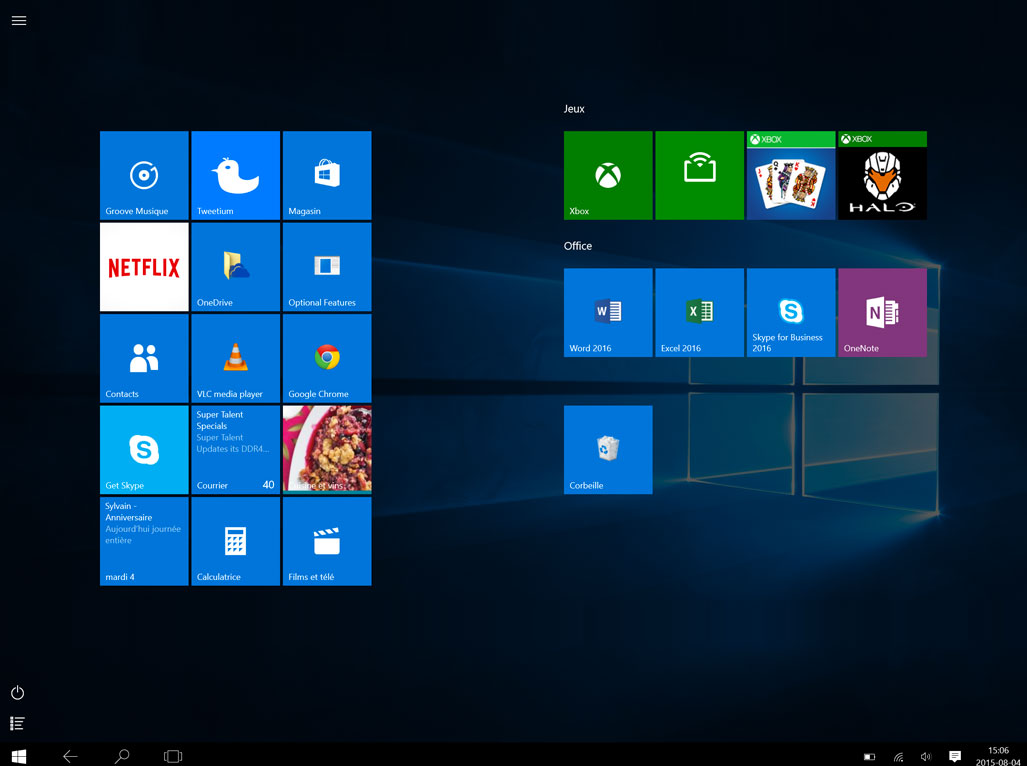Open the Xbox tile
This screenshot has height=766, width=1027.
pos(608,175)
